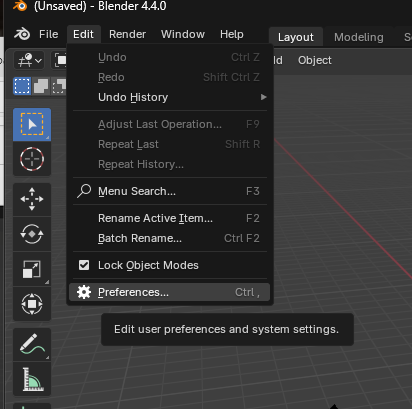Viewport: 412px width, 409px height.
Task: Click the Blender logo menu icon
Action: click(22, 34)
